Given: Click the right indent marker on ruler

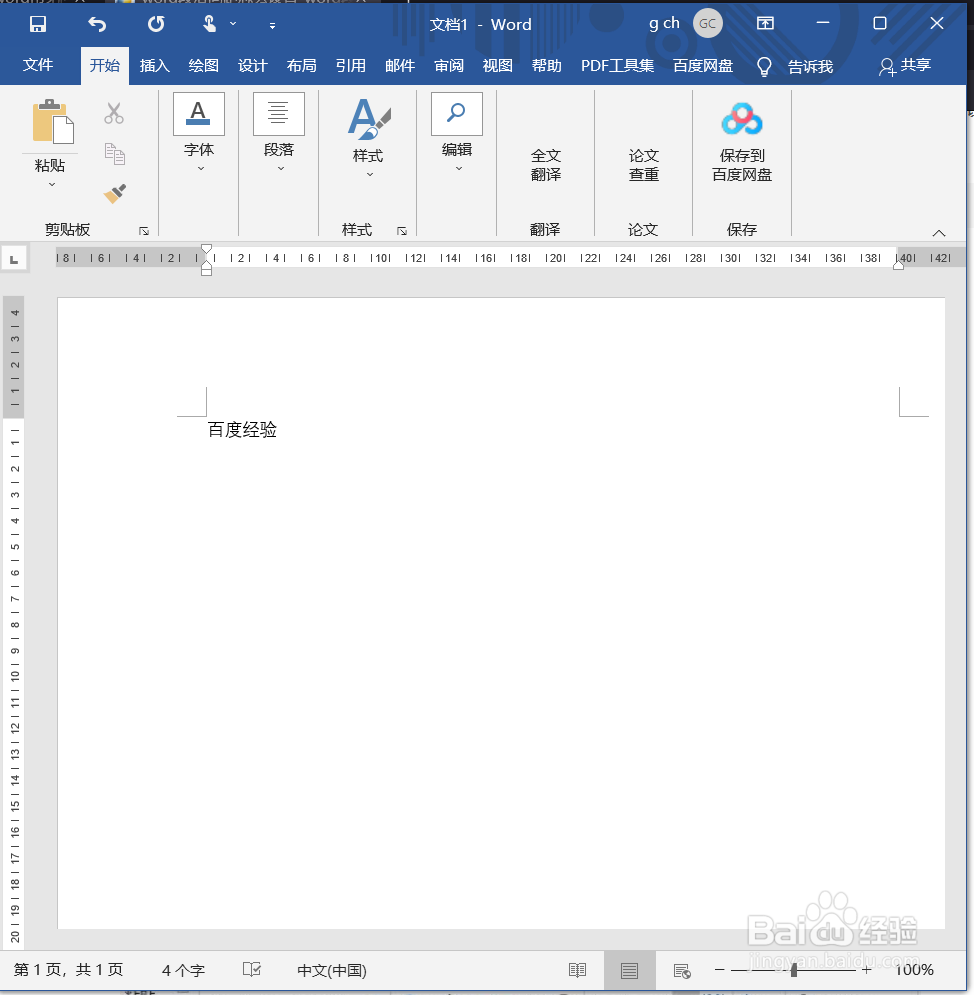Looking at the screenshot, I should [898, 265].
